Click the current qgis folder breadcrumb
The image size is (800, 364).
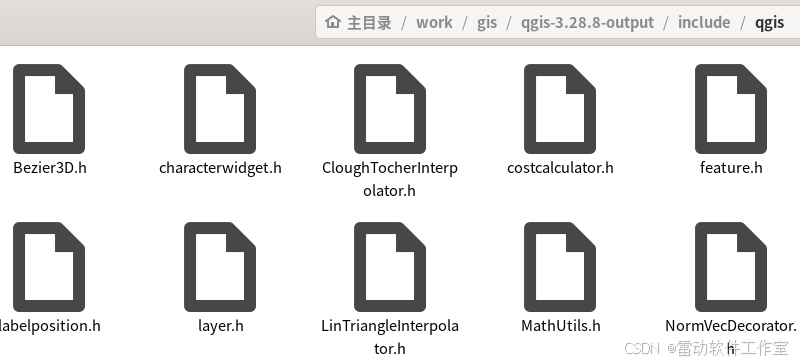click(769, 23)
